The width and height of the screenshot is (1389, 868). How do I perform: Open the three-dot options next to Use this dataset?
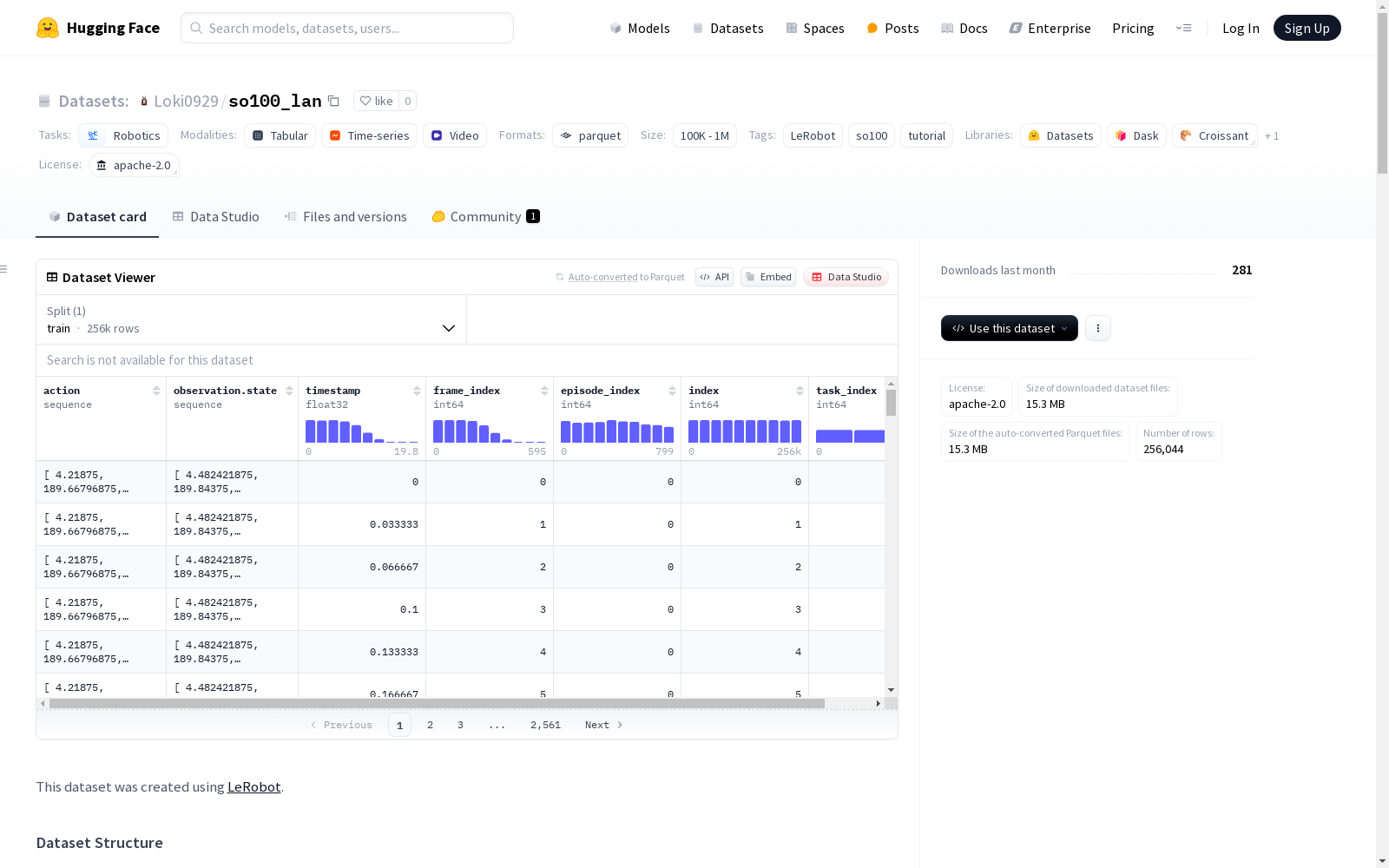tap(1098, 328)
